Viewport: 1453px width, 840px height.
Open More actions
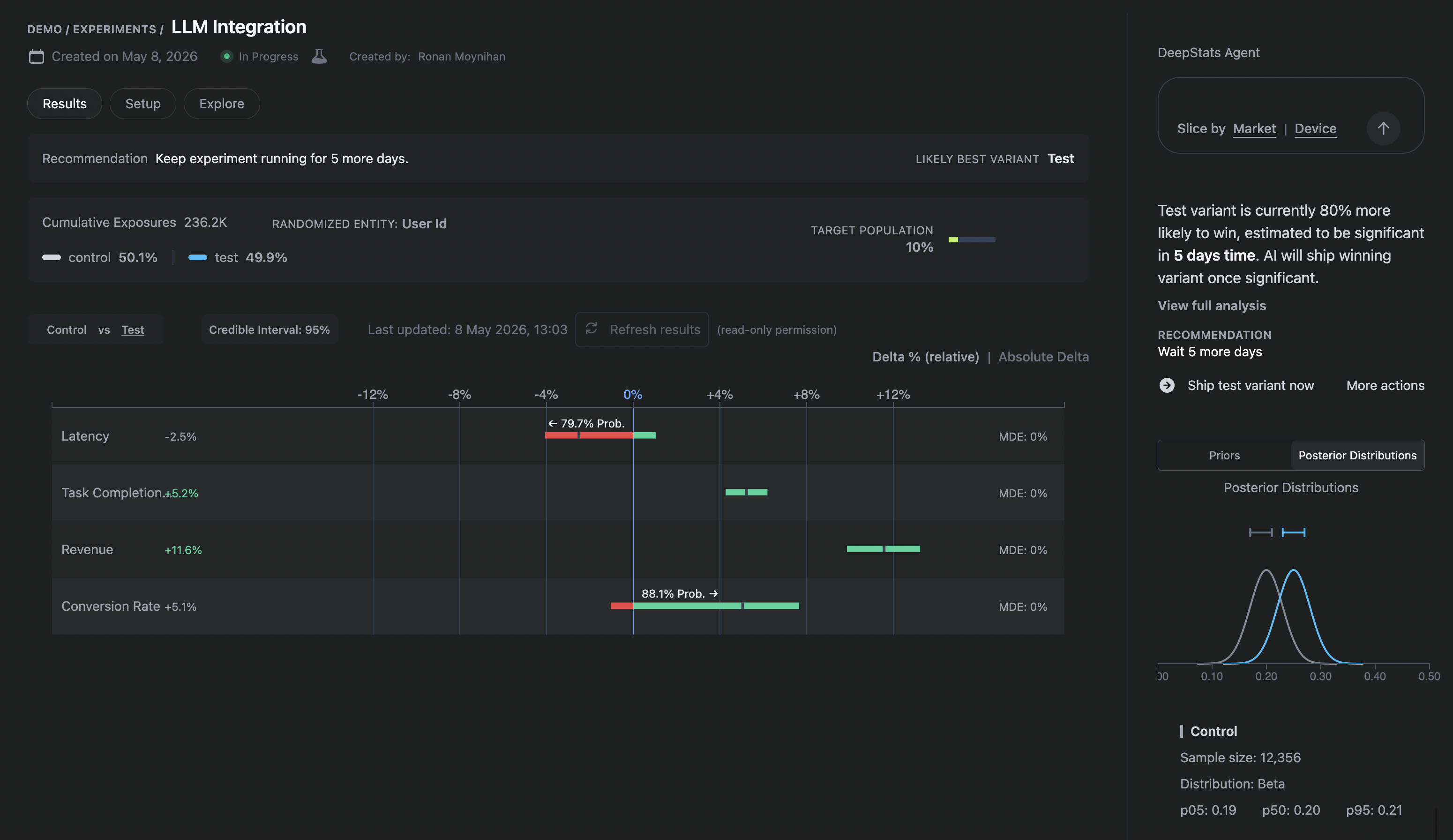(1386, 385)
